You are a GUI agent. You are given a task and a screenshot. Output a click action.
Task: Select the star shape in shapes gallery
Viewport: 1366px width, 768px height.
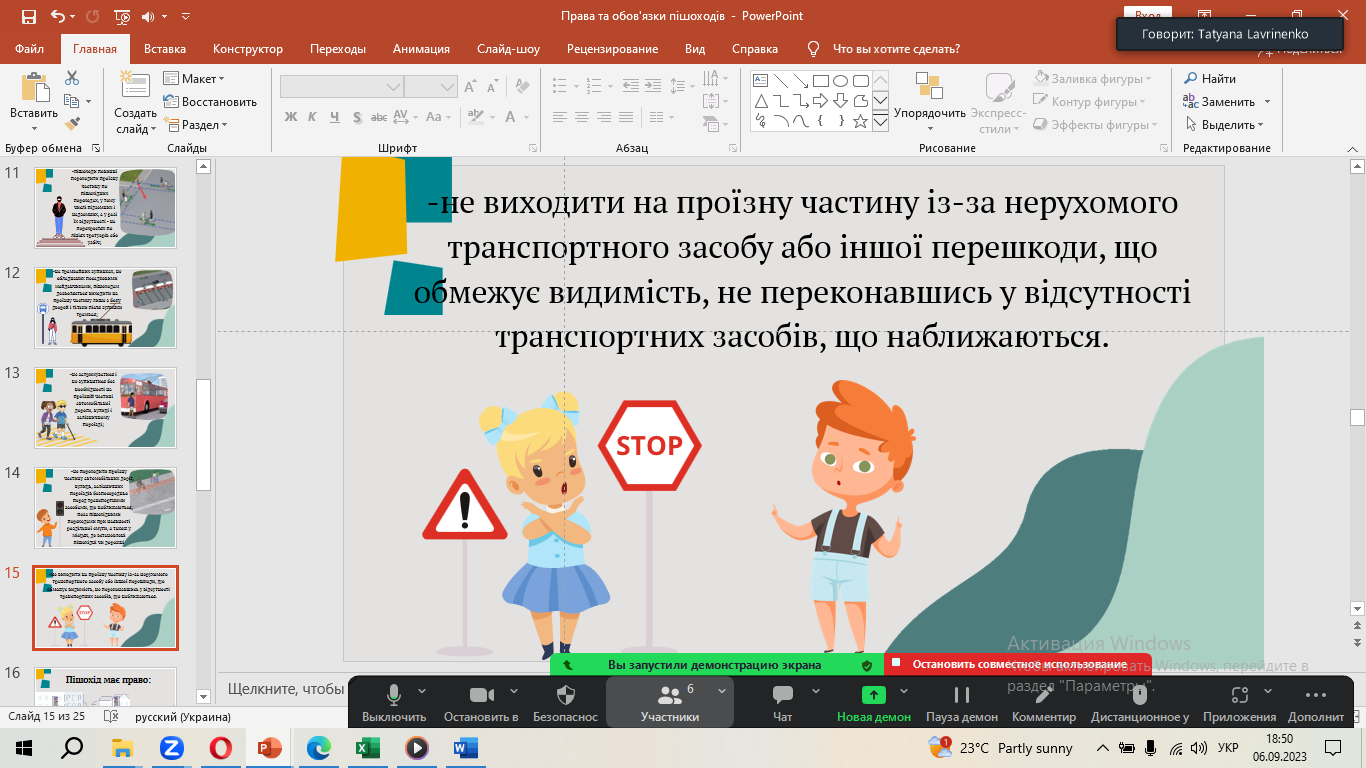[x=860, y=121]
